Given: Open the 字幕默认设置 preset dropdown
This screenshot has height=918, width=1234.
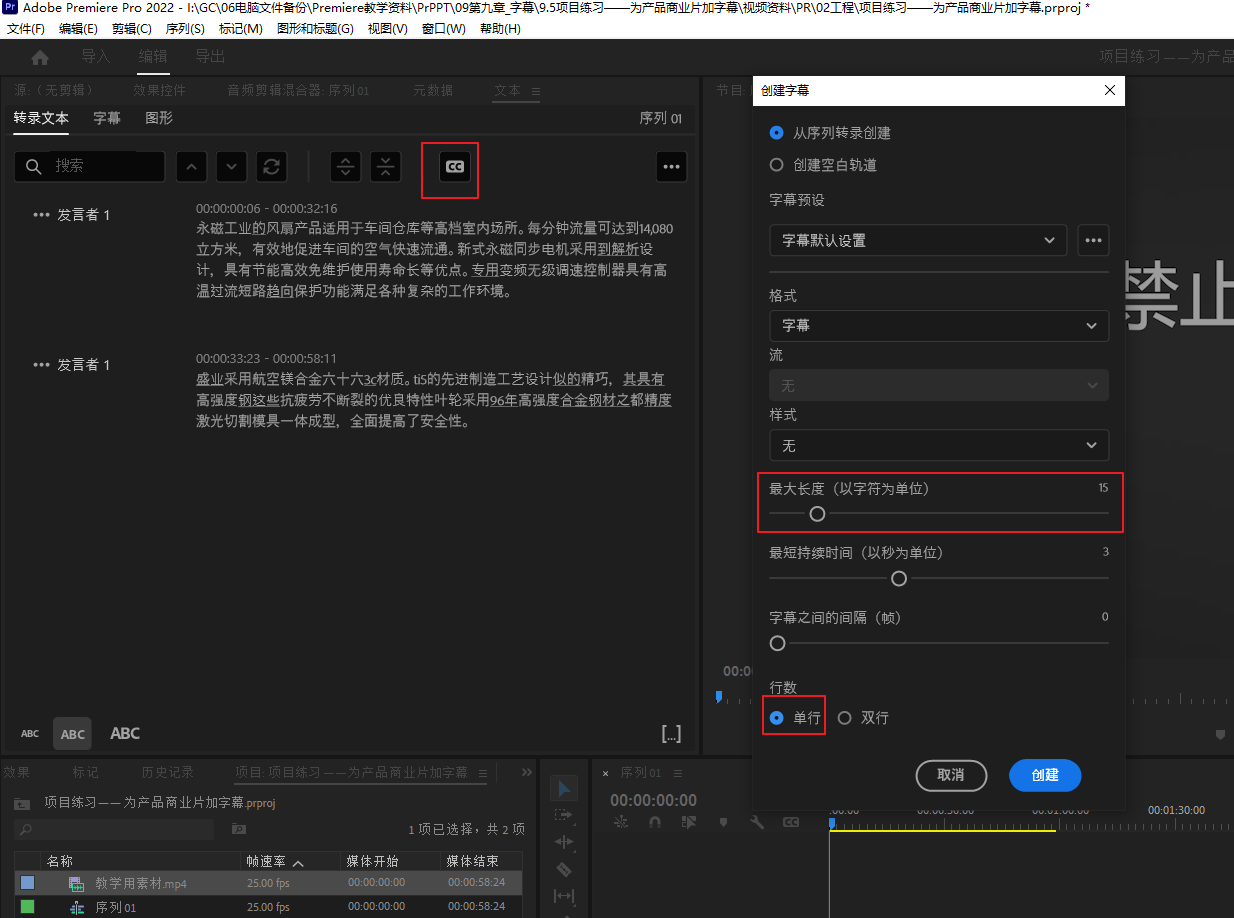Looking at the screenshot, I should click(917, 241).
